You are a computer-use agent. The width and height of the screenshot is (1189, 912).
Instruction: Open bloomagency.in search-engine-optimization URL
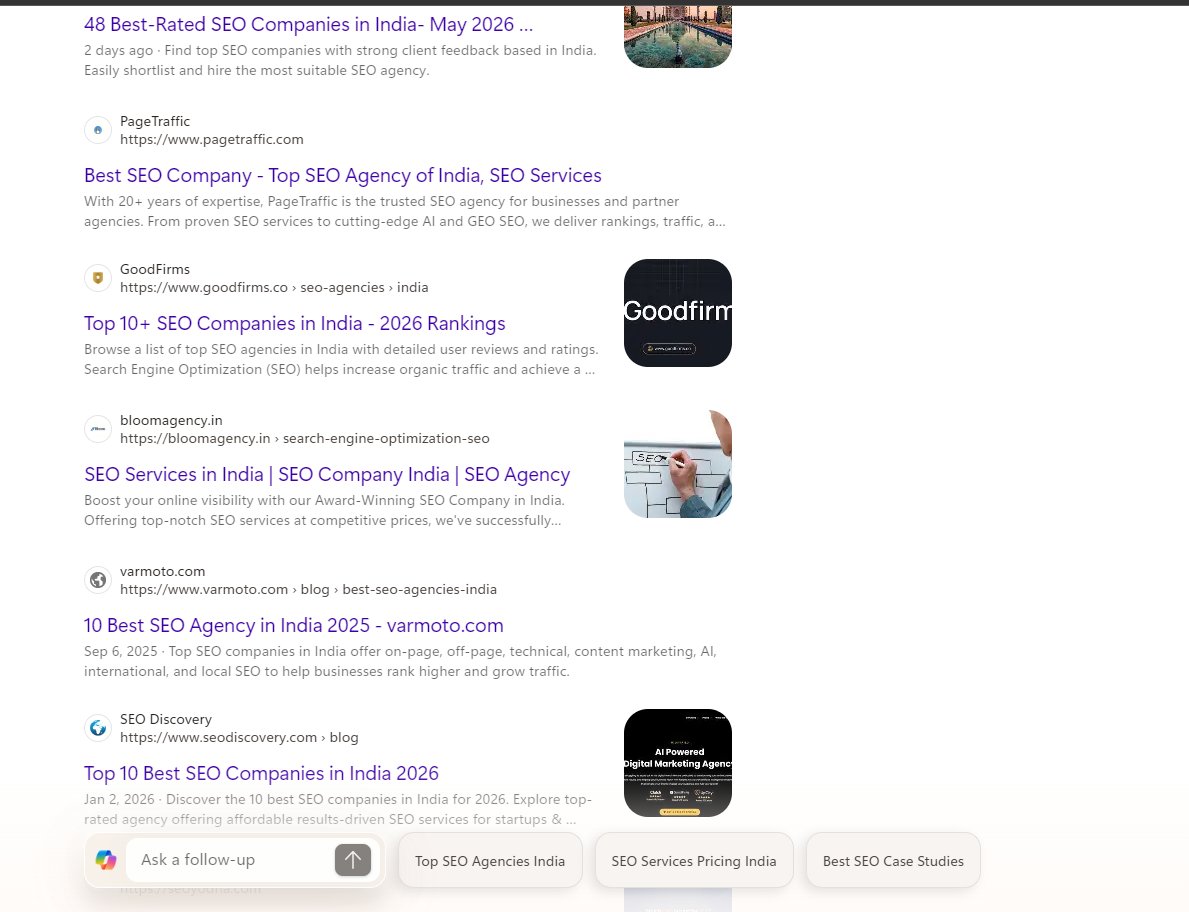[x=304, y=438]
